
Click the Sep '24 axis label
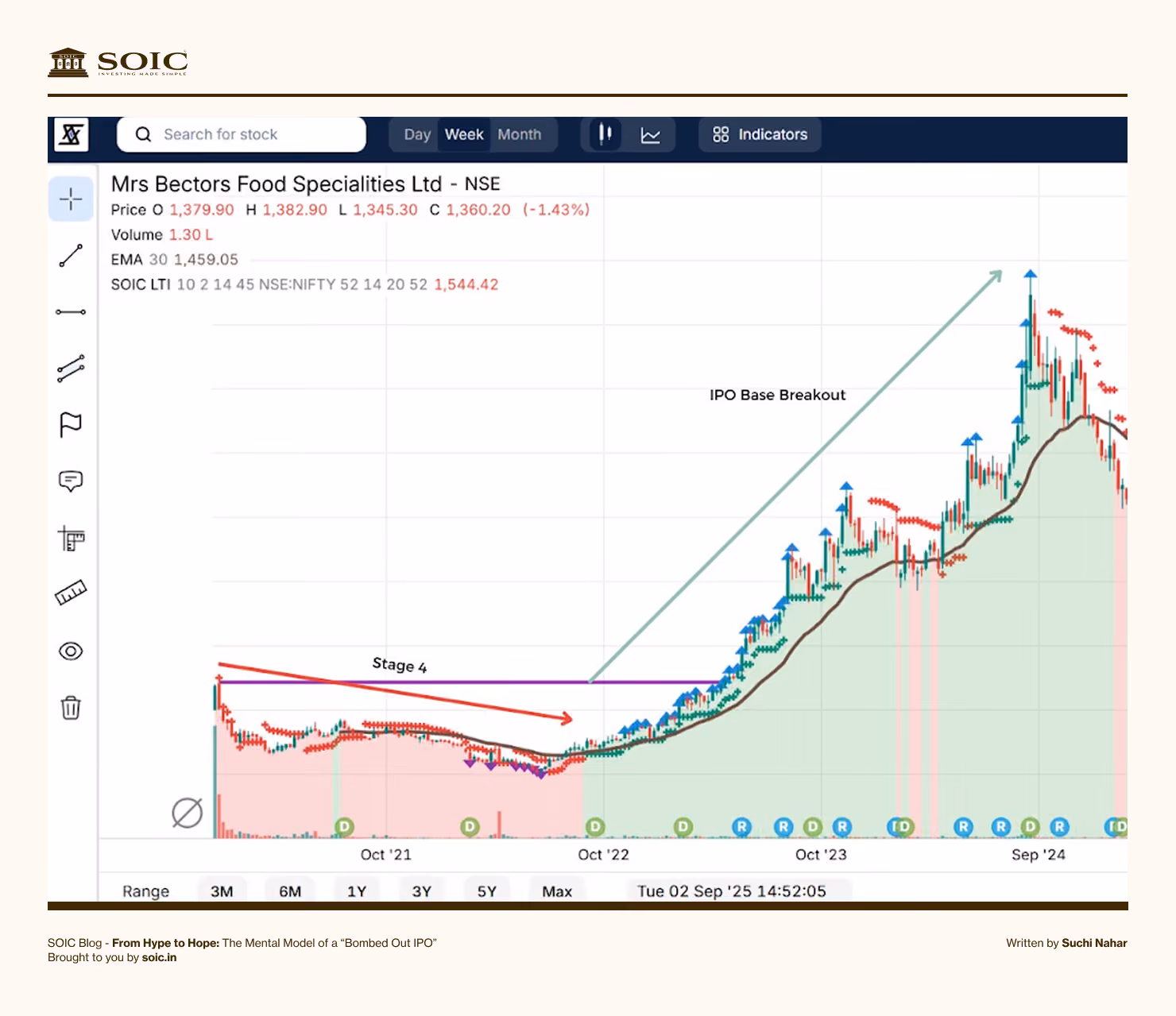click(x=1039, y=855)
